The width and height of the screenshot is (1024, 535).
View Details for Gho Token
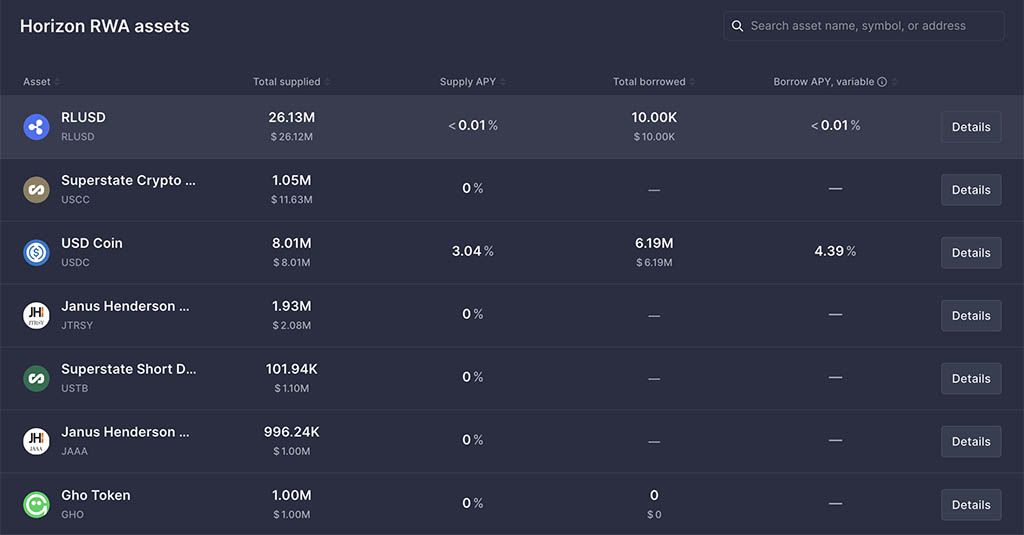pos(971,505)
